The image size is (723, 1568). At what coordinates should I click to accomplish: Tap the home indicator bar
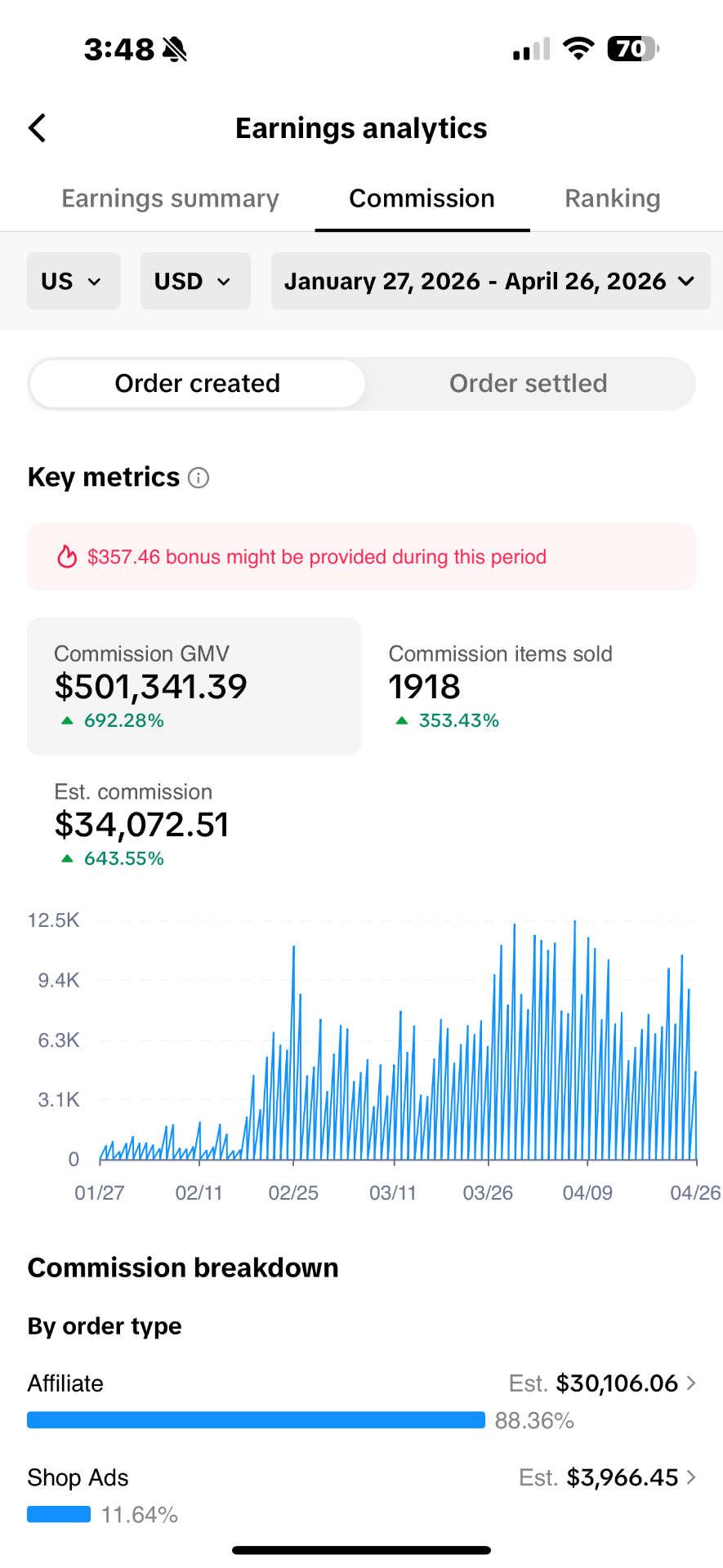[x=361, y=1550]
